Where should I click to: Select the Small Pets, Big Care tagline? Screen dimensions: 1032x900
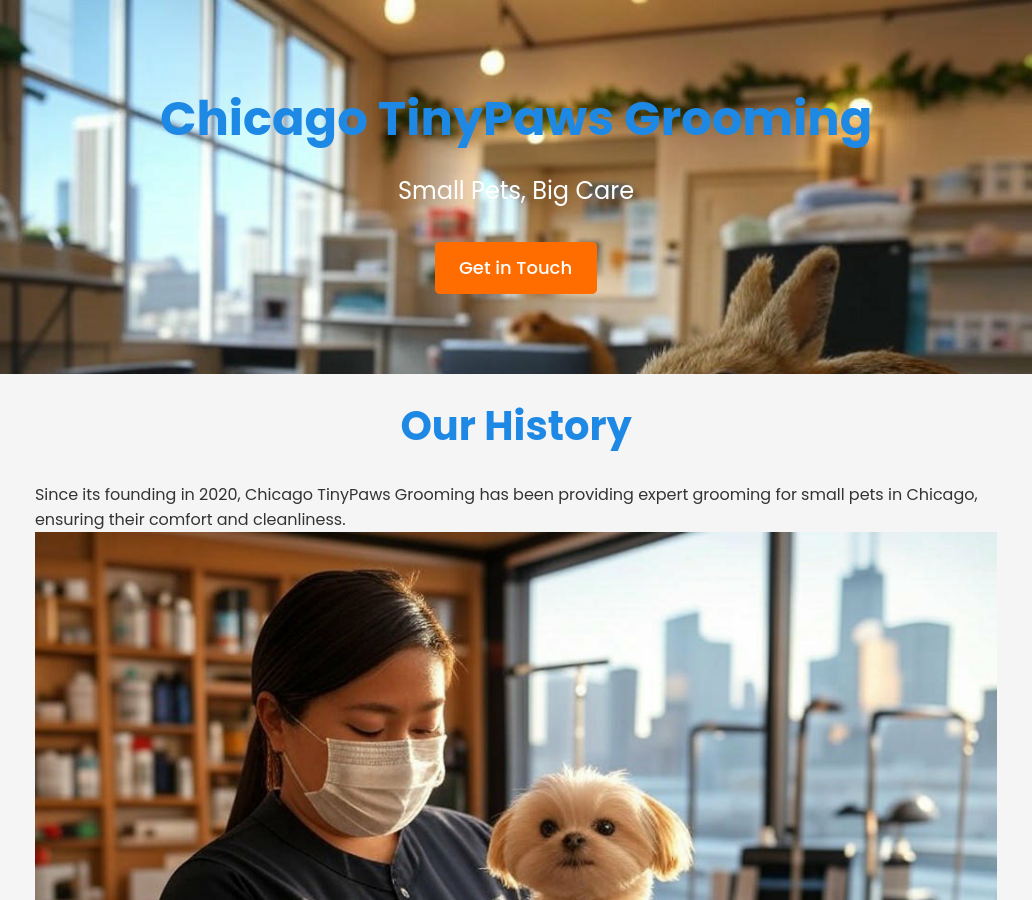(x=516, y=190)
